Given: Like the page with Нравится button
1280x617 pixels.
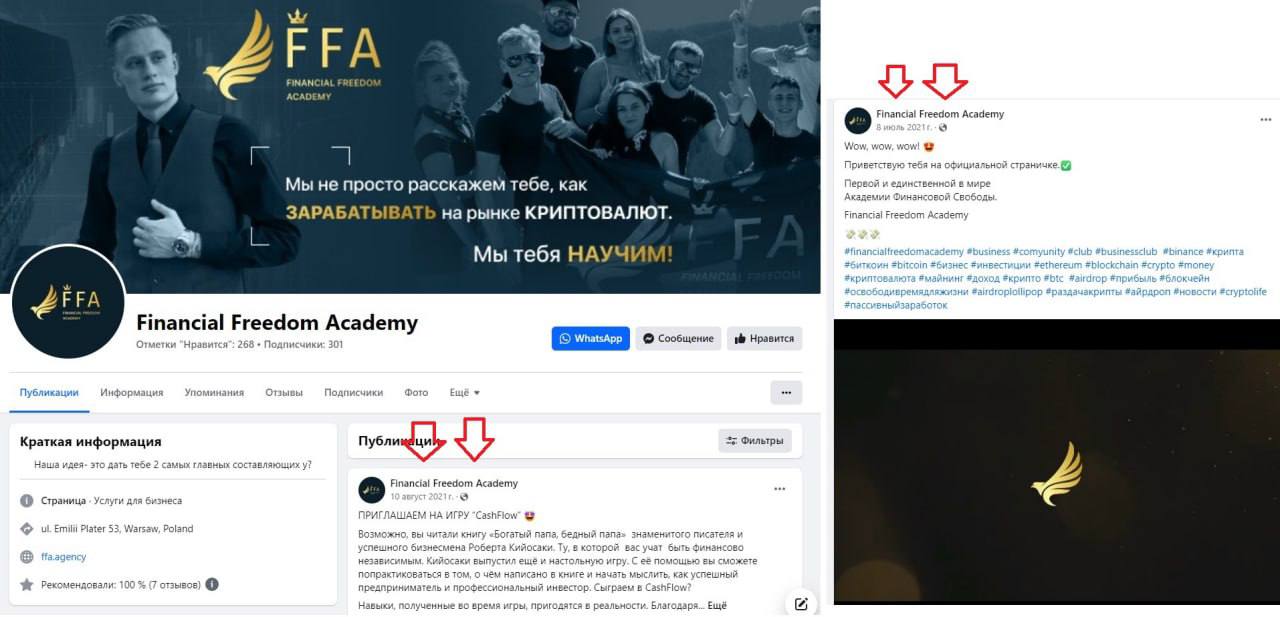Looking at the screenshot, I should coord(764,338).
